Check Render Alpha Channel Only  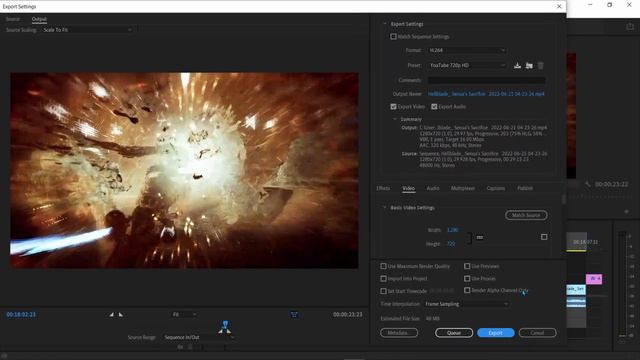[467, 290]
